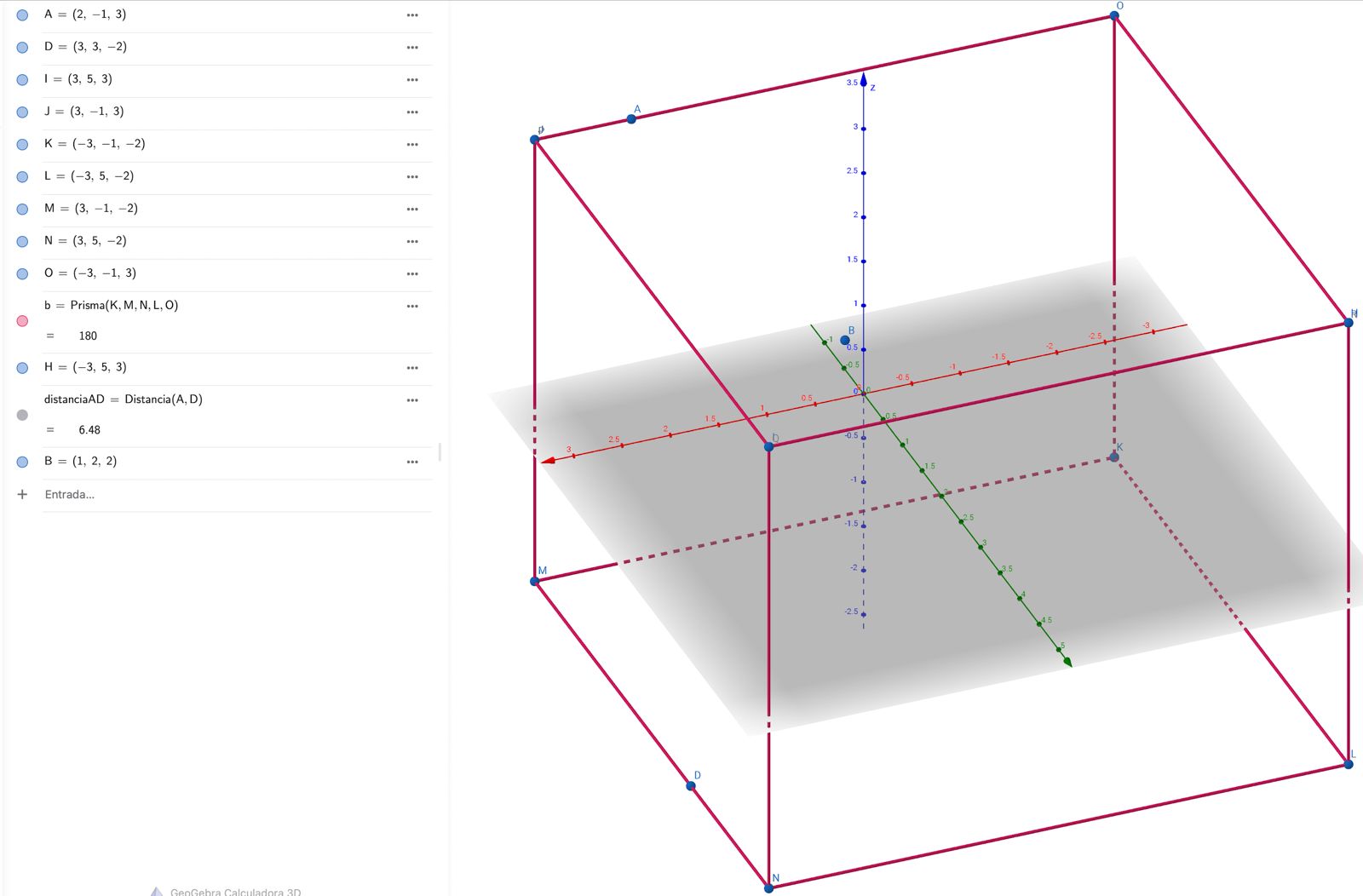Toggle visibility of prism b

pyautogui.click(x=22, y=321)
